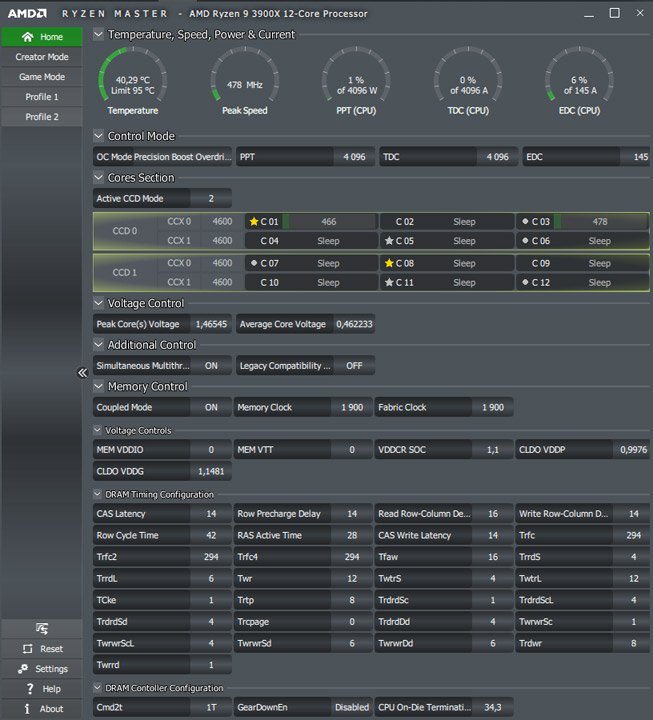Screen dimensions: 653x720
Task: Collapse Temperature, Speed, Power & Current section
Action: (x=98, y=34)
